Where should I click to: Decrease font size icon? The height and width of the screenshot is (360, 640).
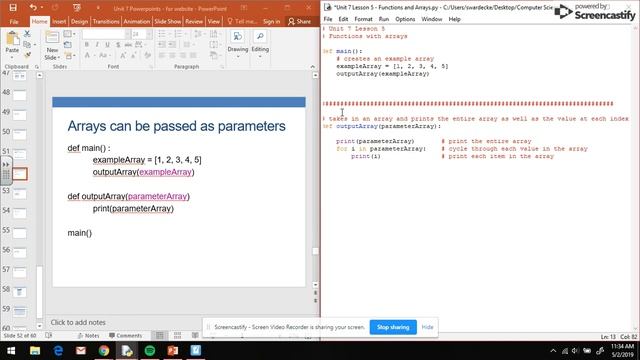(134, 55)
